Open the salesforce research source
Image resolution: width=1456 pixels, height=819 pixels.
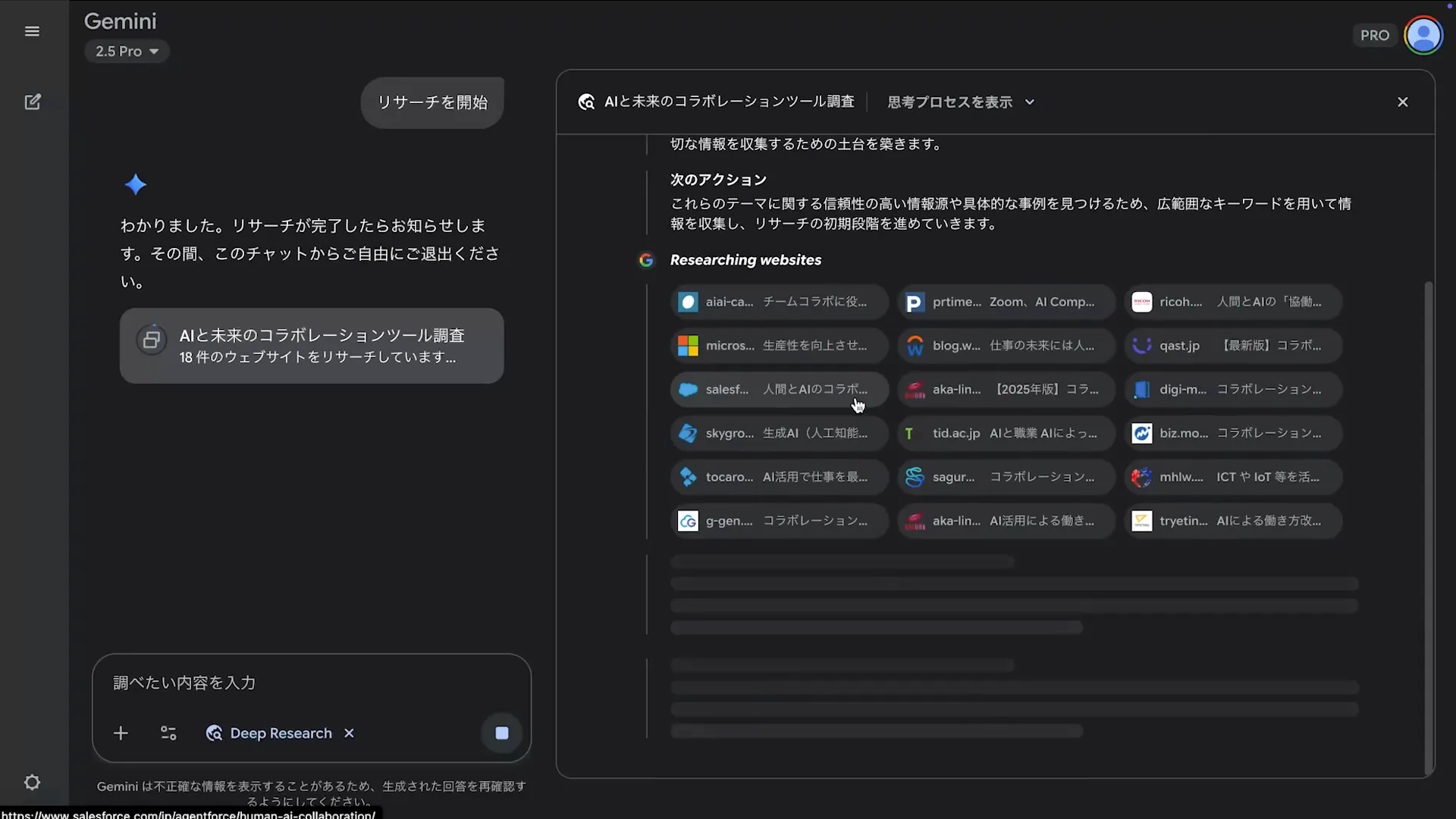point(779,389)
